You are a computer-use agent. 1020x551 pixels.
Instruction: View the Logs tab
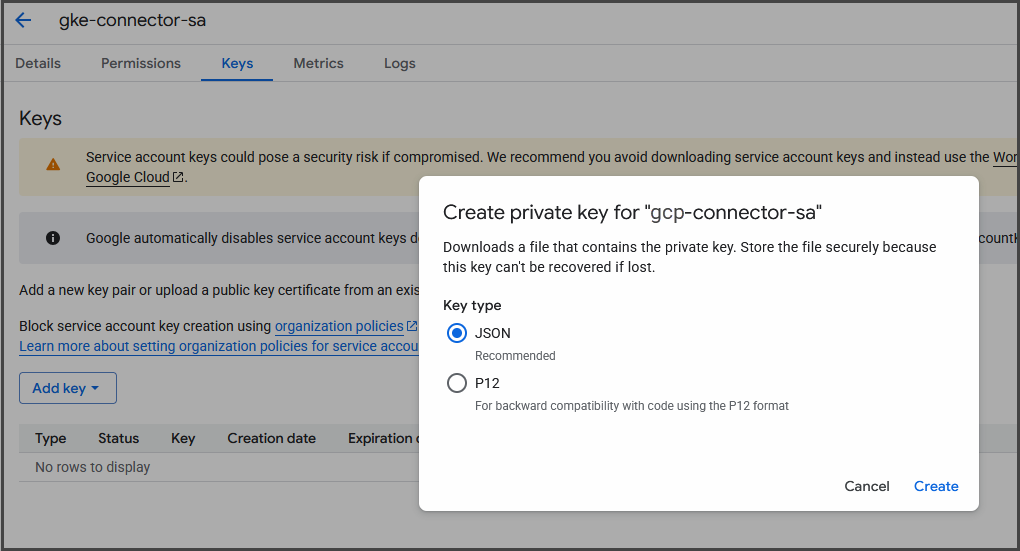click(x=400, y=63)
